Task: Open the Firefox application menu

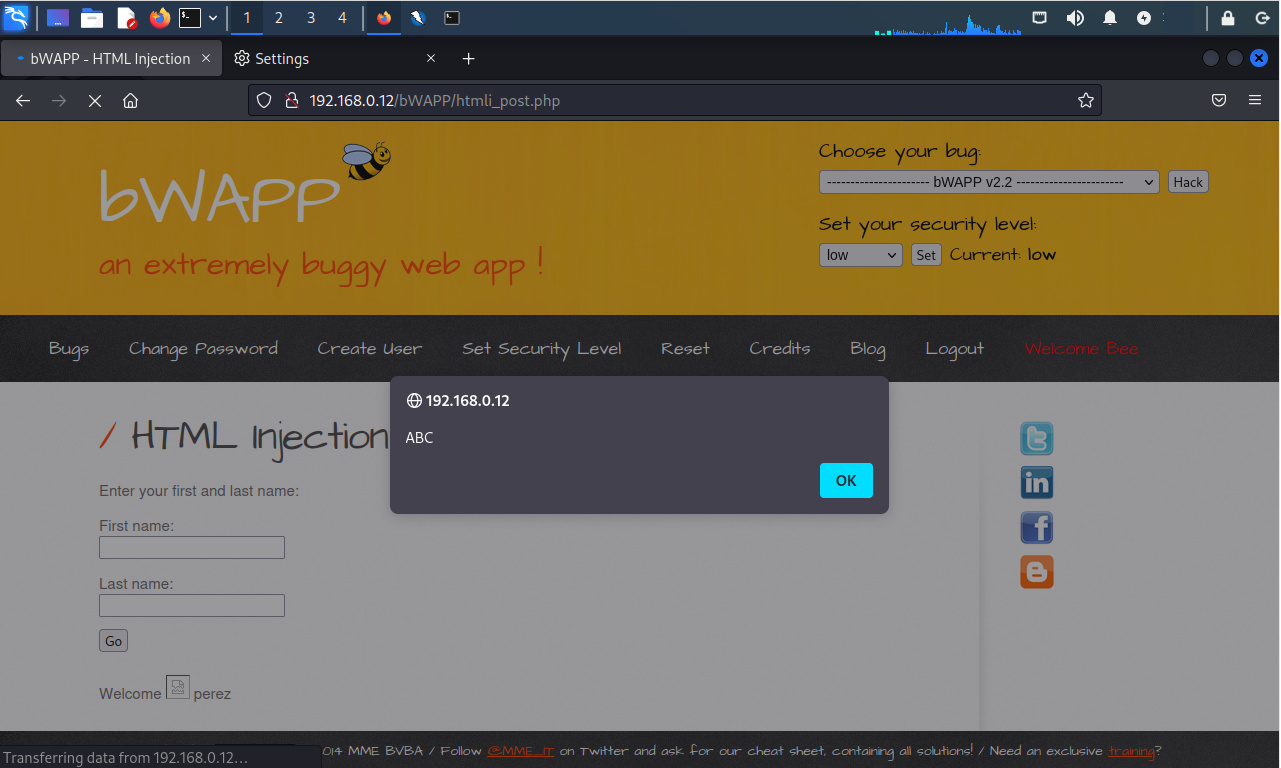Action: click(1255, 100)
